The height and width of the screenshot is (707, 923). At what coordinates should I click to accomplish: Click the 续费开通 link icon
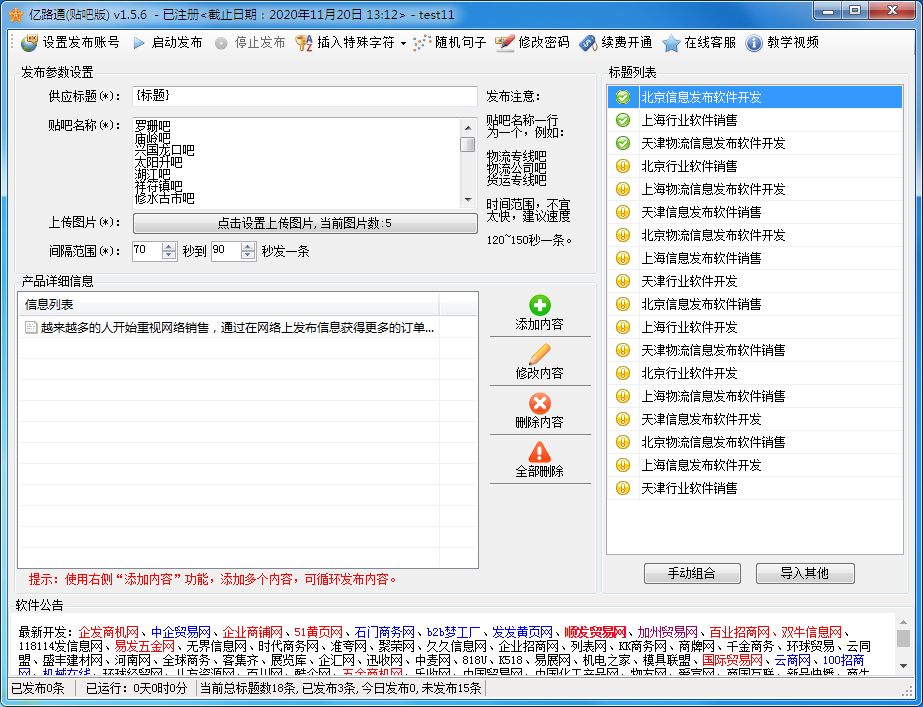tap(588, 43)
